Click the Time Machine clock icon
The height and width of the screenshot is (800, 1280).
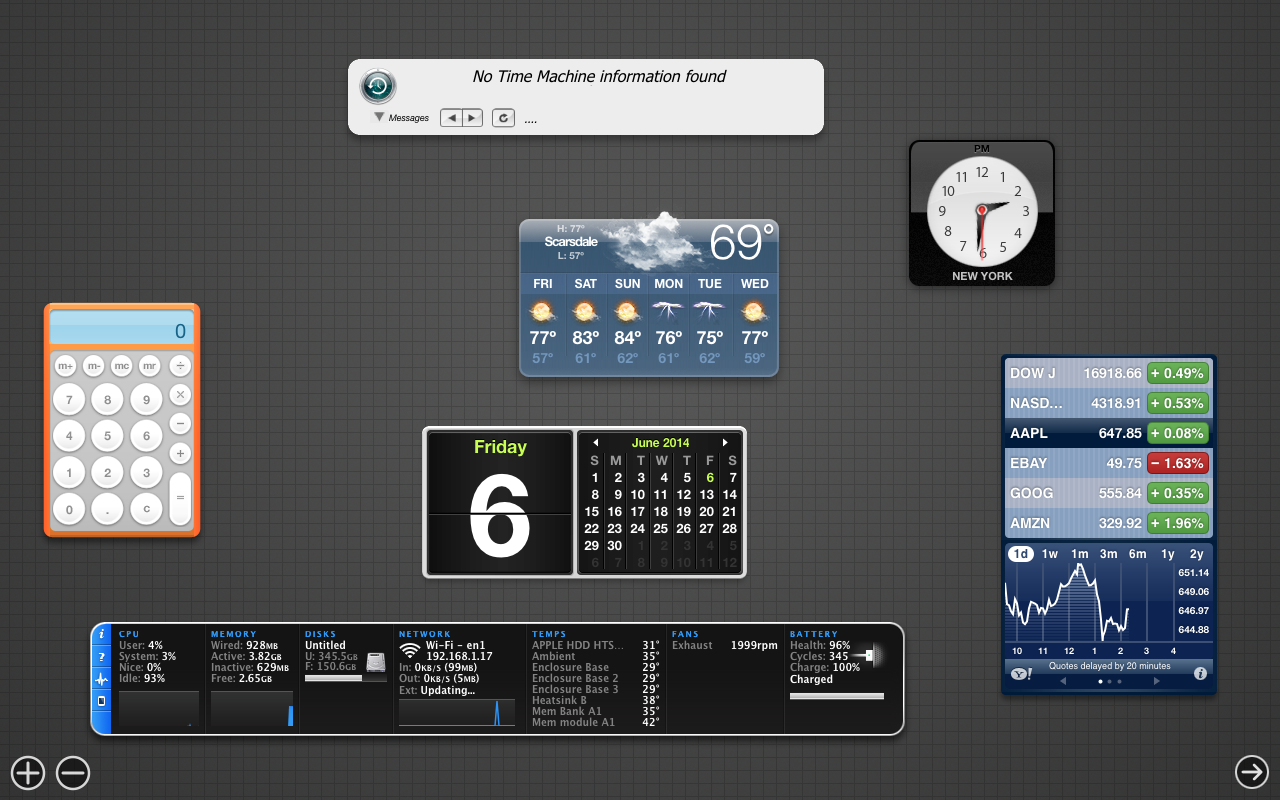point(378,87)
